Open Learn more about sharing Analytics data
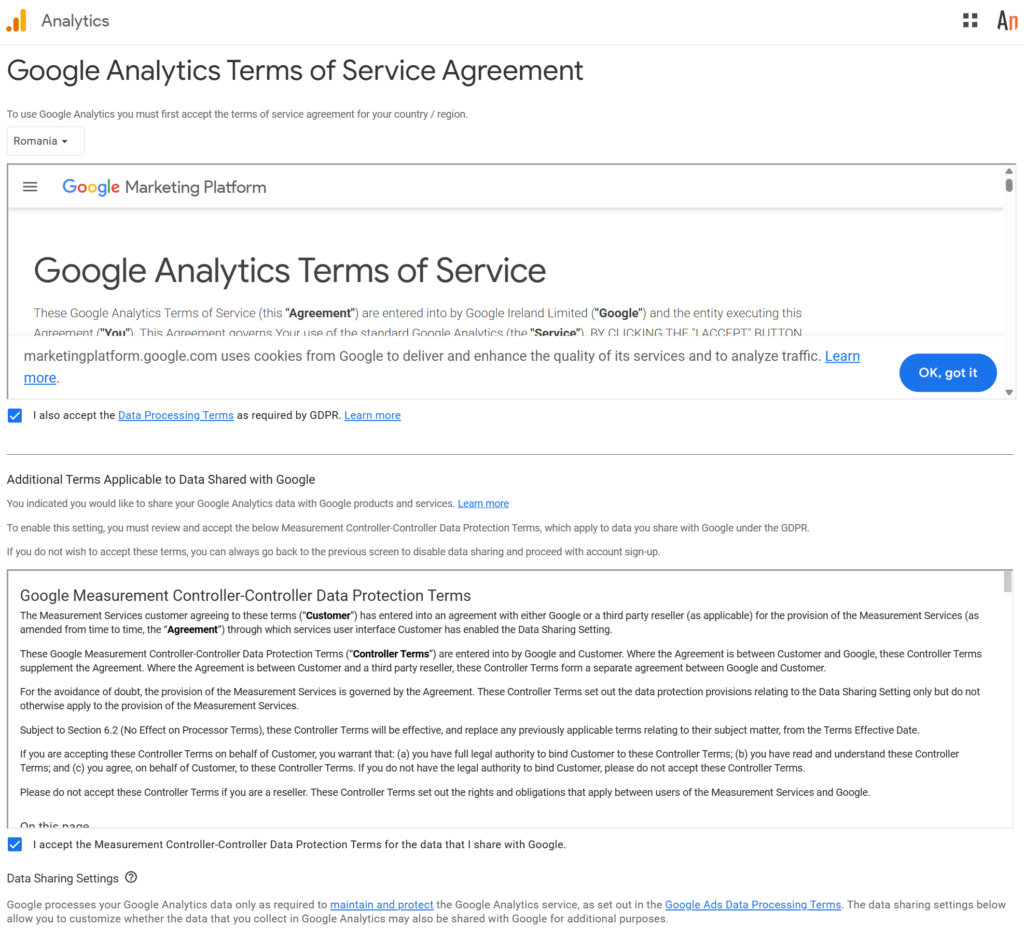This screenshot has width=1024, height=940. click(483, 503)
